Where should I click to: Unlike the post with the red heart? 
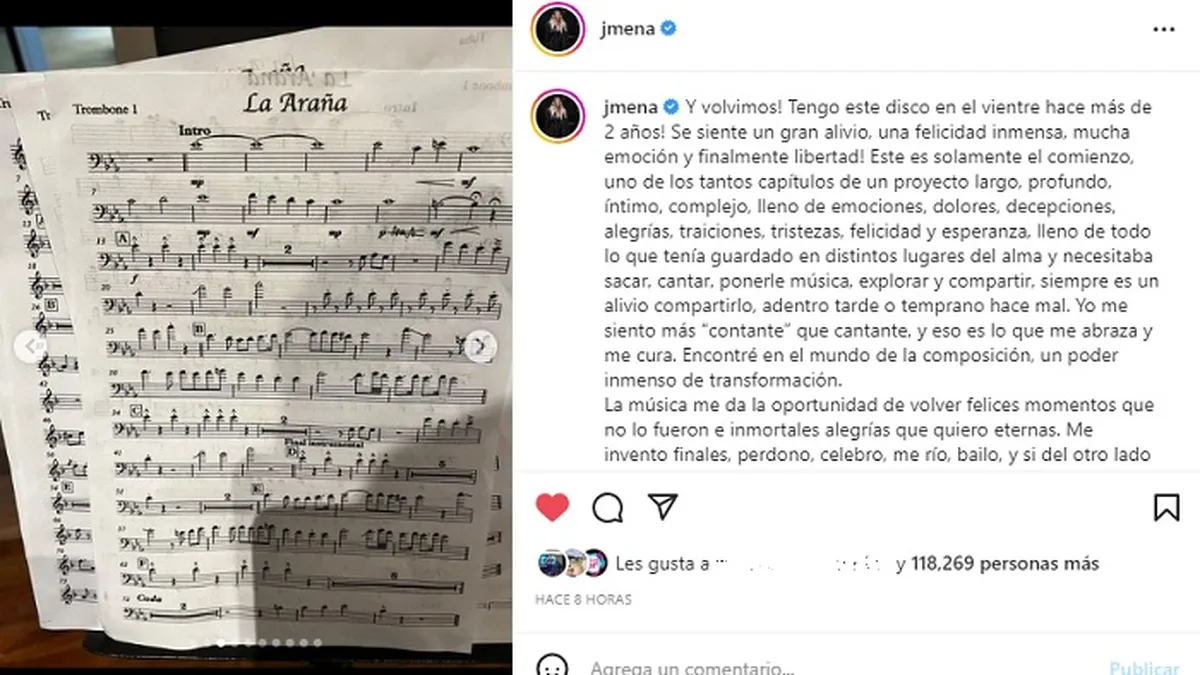point(552,508)
